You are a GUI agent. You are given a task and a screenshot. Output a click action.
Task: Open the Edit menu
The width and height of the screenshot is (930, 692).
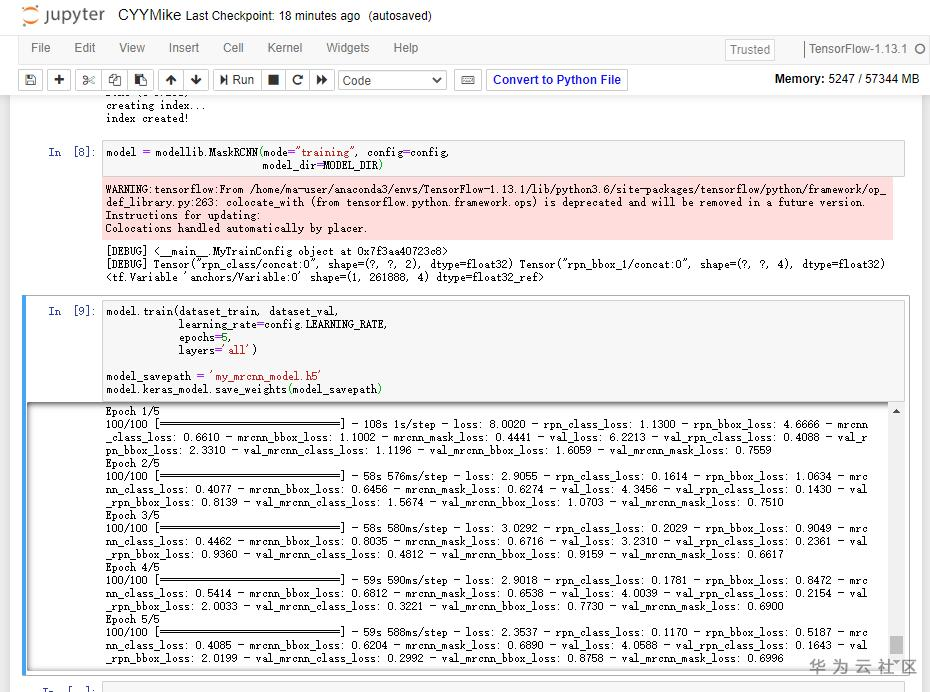tap(85, 48)
